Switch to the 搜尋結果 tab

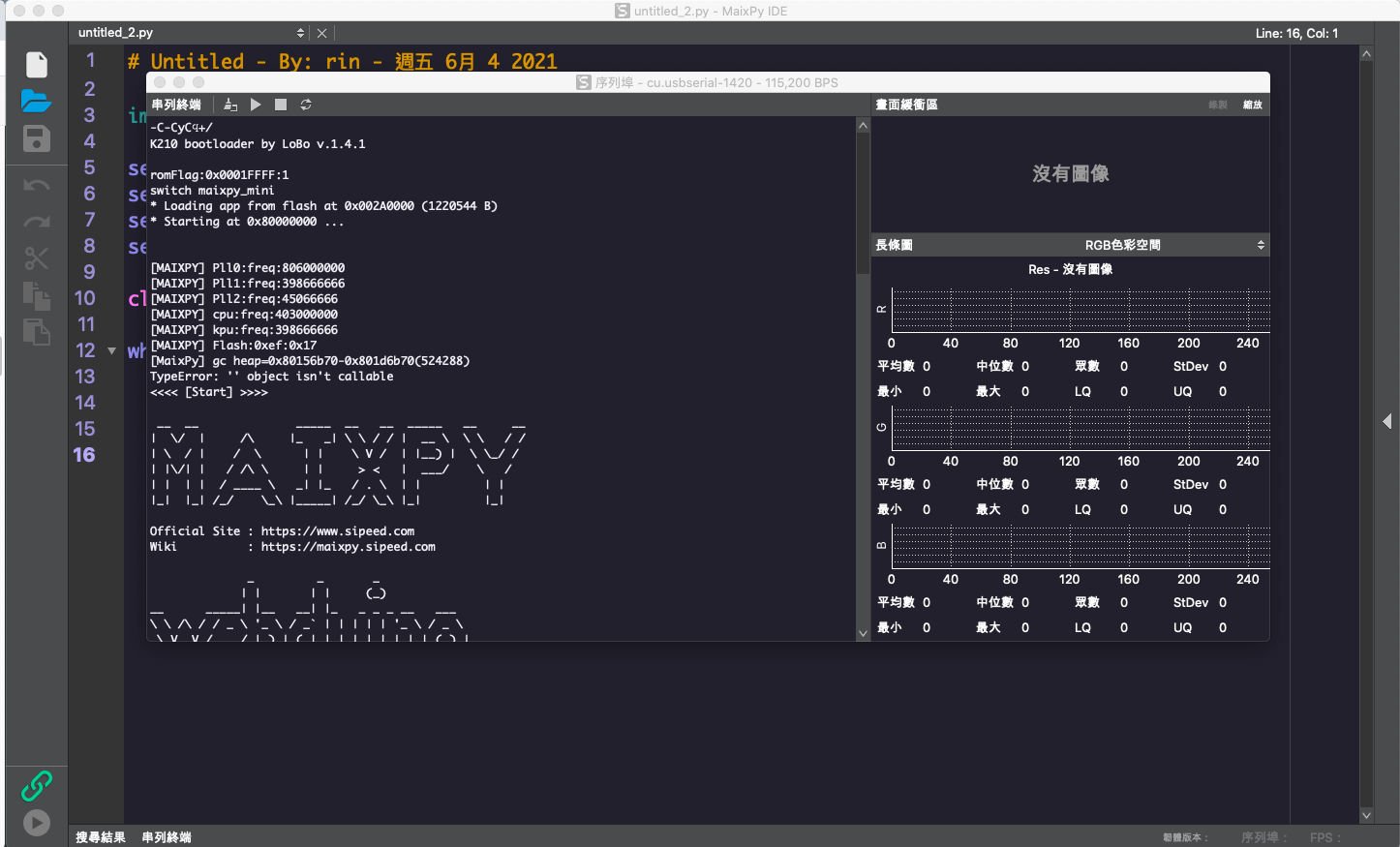coord(101,837)
